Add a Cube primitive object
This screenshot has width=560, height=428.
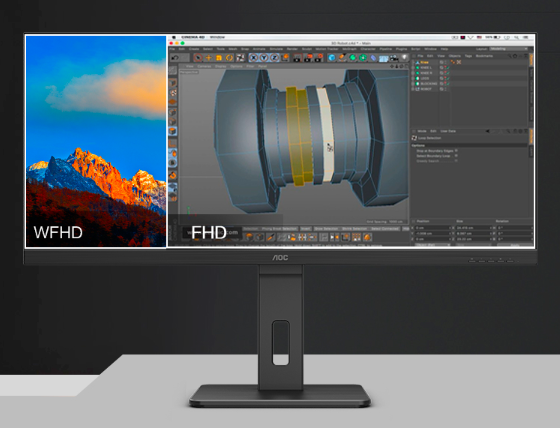click(332, 58)
